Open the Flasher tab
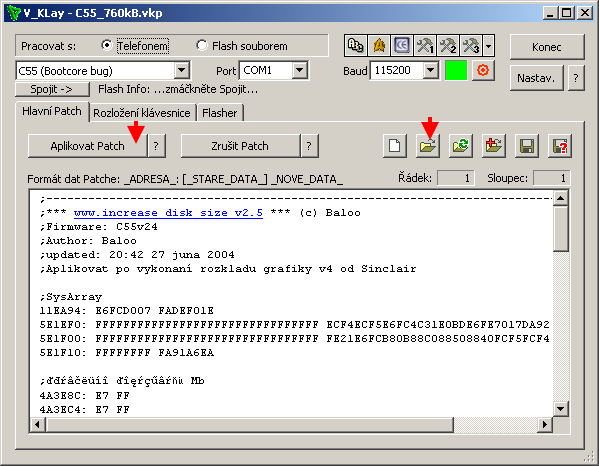 pyautogui.click(x=220, y=113)
